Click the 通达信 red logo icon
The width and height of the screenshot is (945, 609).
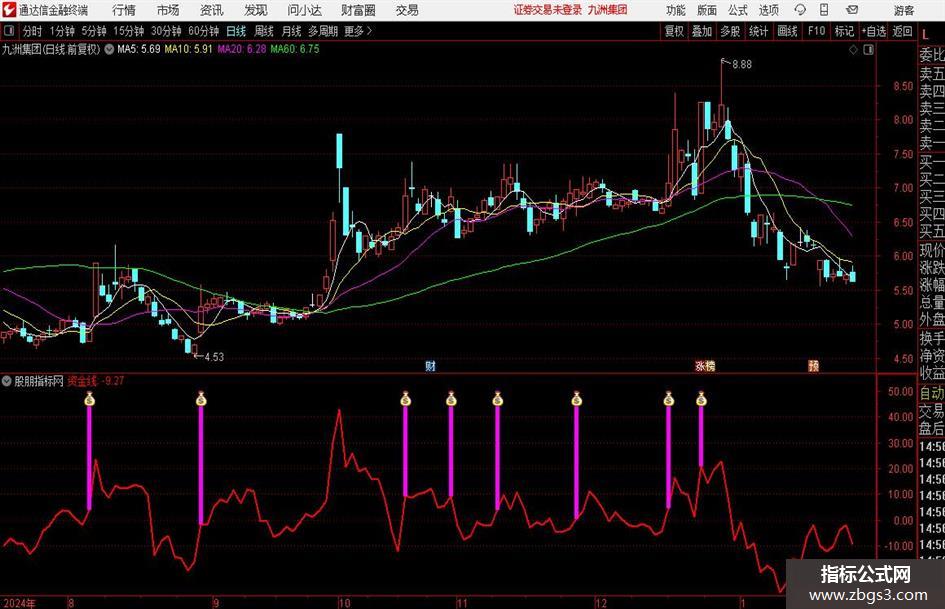coord(9,10)
